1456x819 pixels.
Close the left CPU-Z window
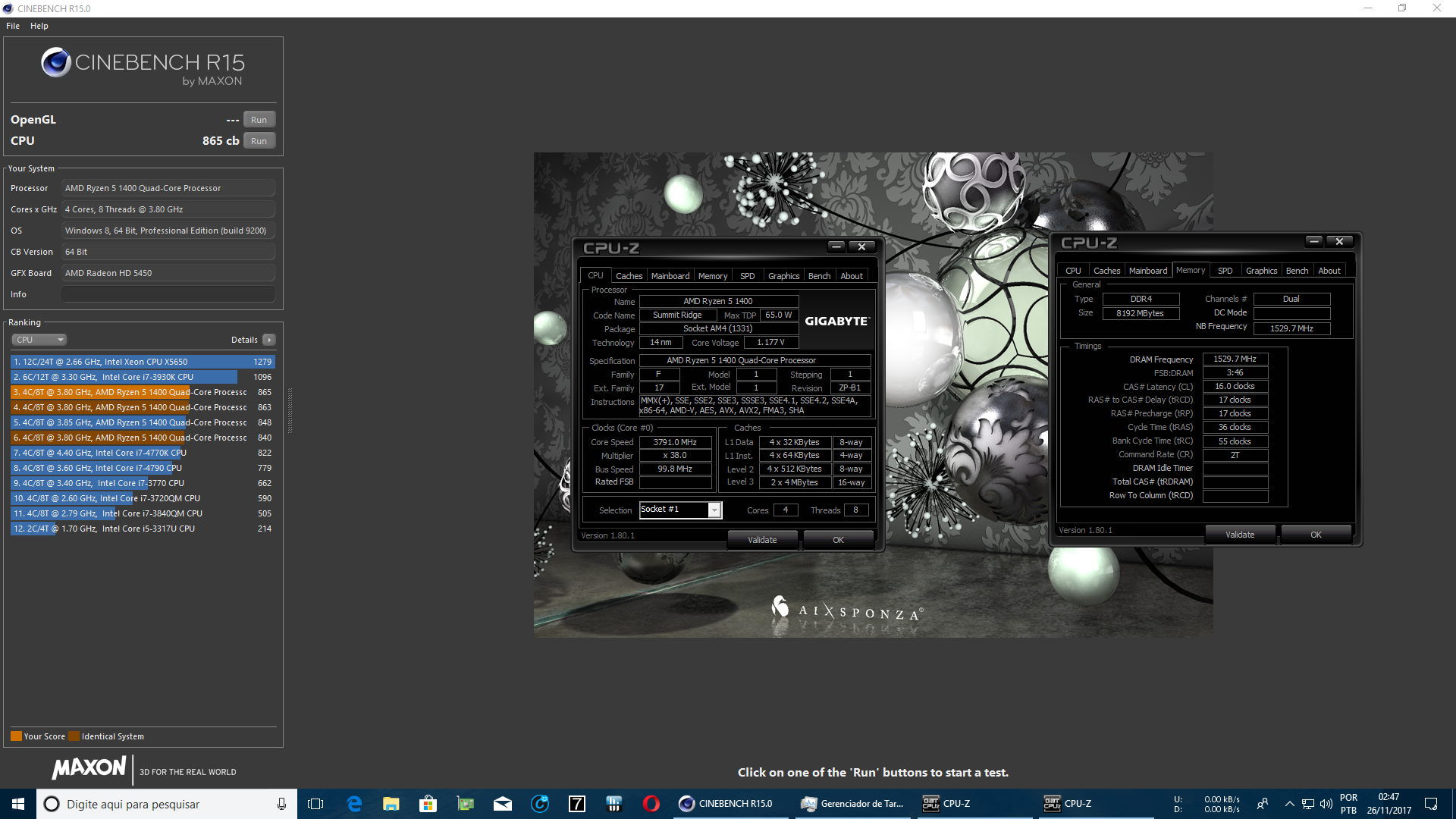[x=861, y=246]
